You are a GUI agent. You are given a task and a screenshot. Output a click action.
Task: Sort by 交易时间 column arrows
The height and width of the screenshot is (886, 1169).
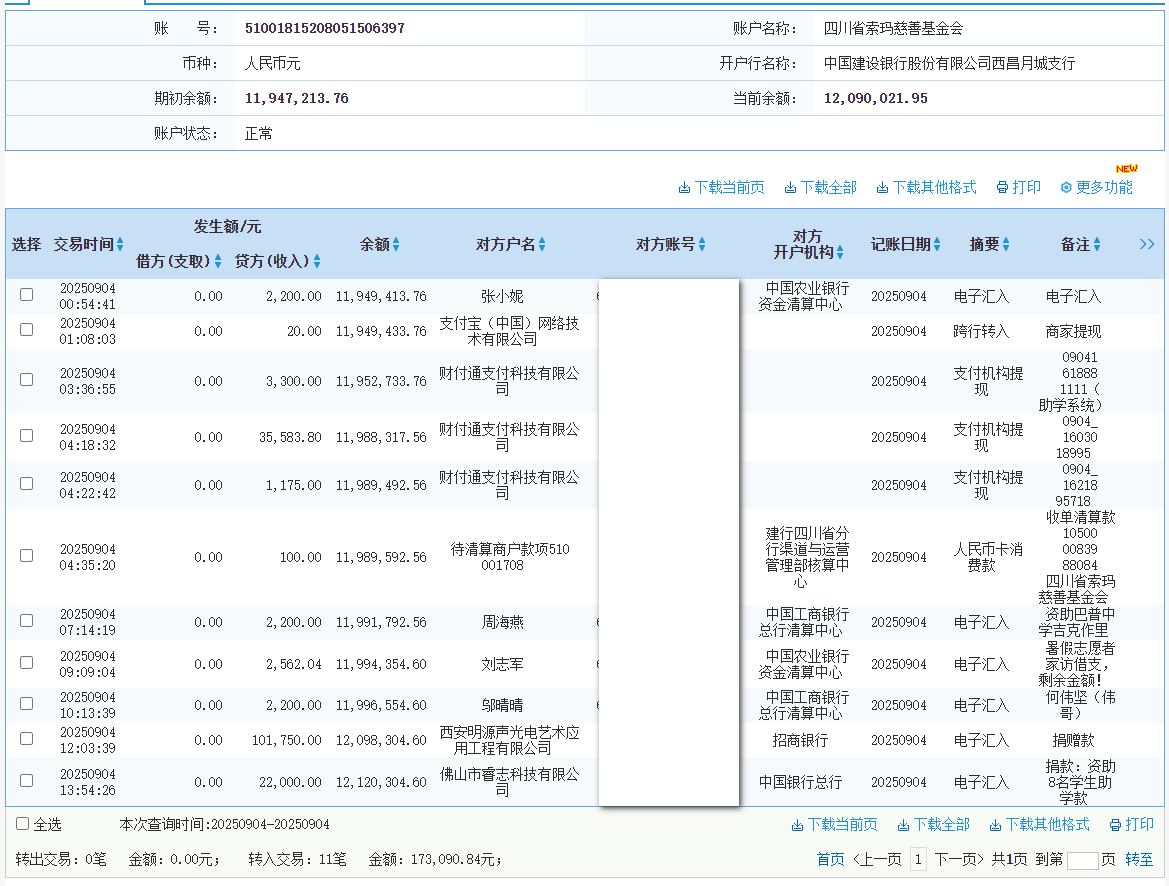tap(120, 245)
